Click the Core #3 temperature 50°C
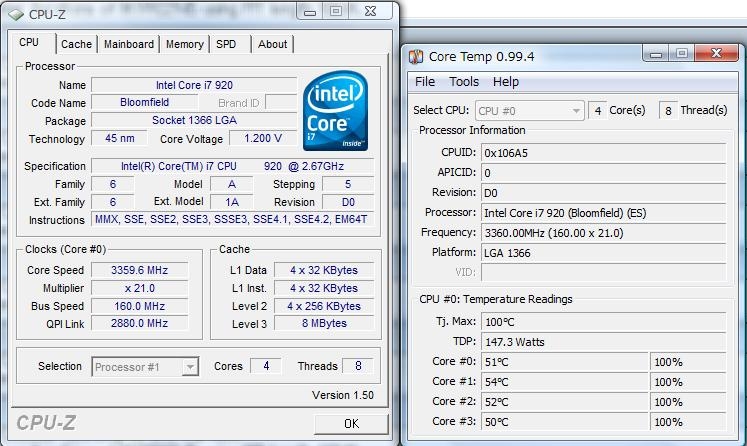 [x=565, y=422]
